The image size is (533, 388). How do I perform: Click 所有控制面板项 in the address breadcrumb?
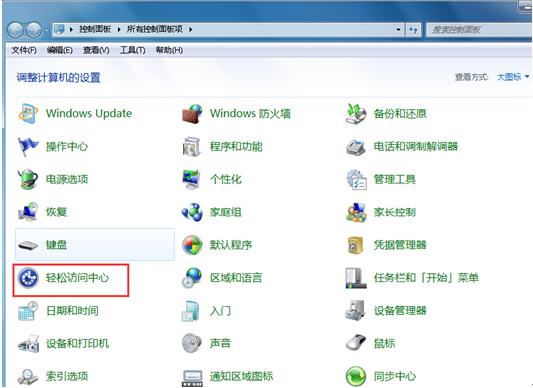(155, 30)
